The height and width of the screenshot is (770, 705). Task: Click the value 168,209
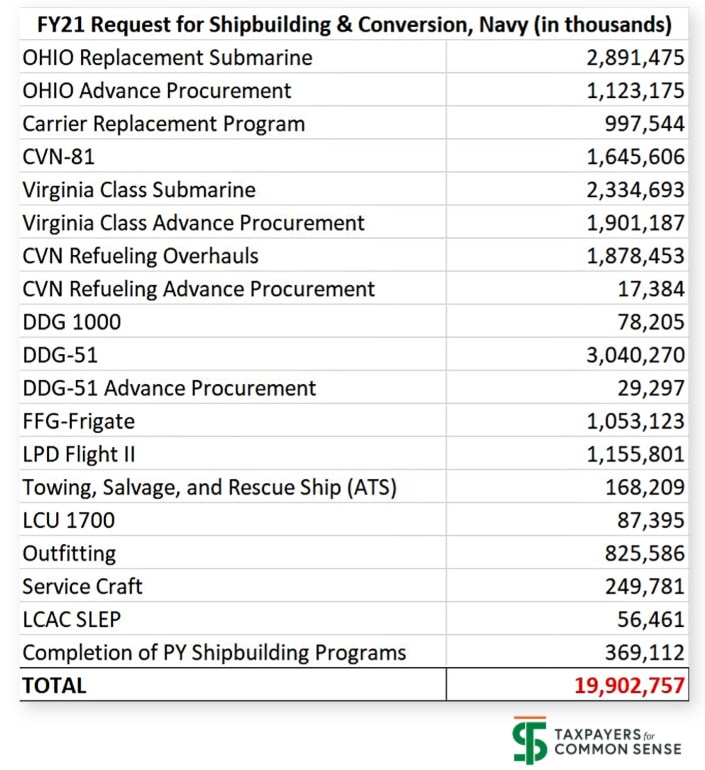point(644,487)
